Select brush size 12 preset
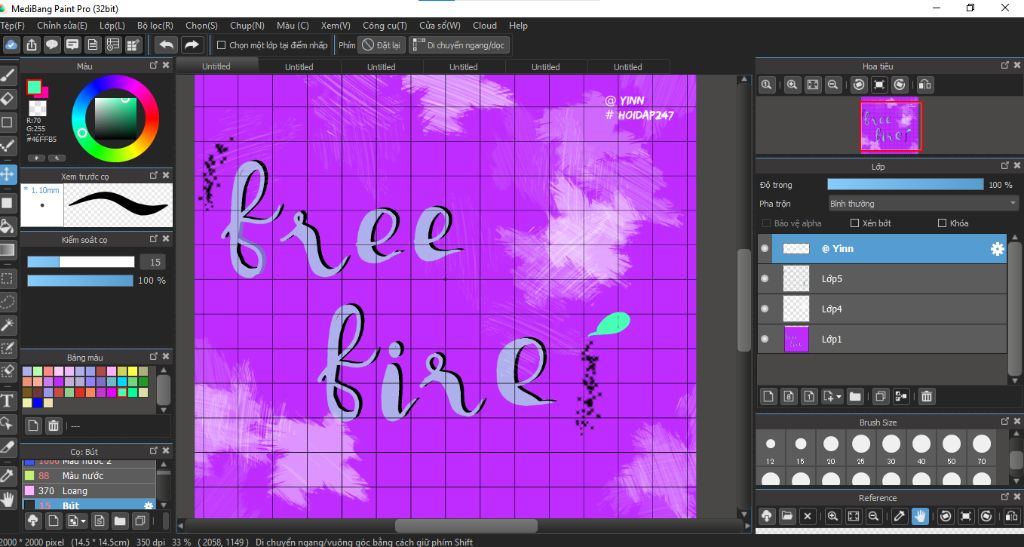The image size is (1024, 547). (771, 449)
